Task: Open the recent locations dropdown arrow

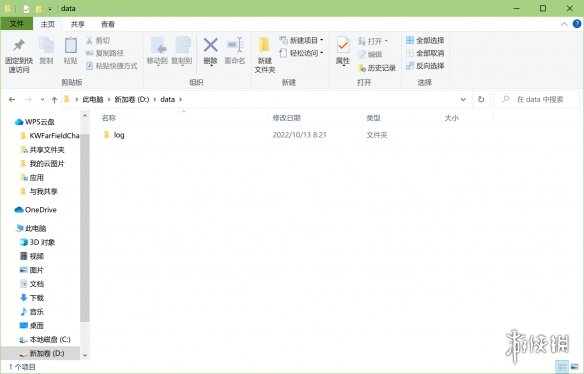Action: pyautogui.click(x=42, y=99)
